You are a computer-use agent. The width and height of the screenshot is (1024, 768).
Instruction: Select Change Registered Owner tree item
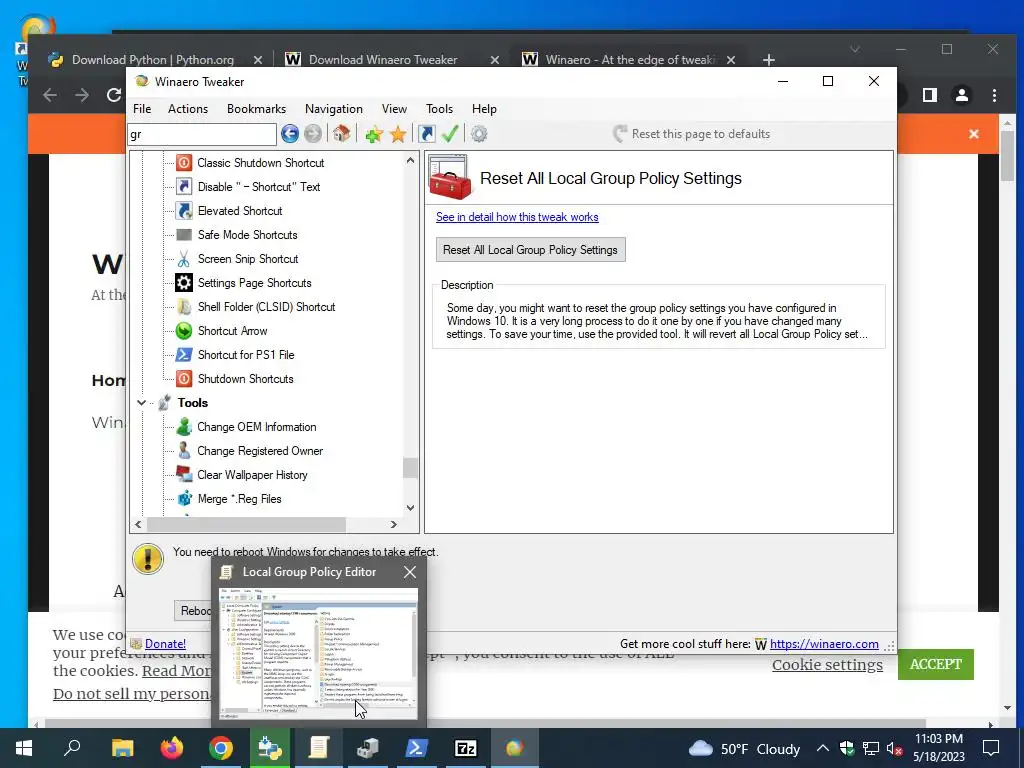pyautogui.click(x=260, y=451)
